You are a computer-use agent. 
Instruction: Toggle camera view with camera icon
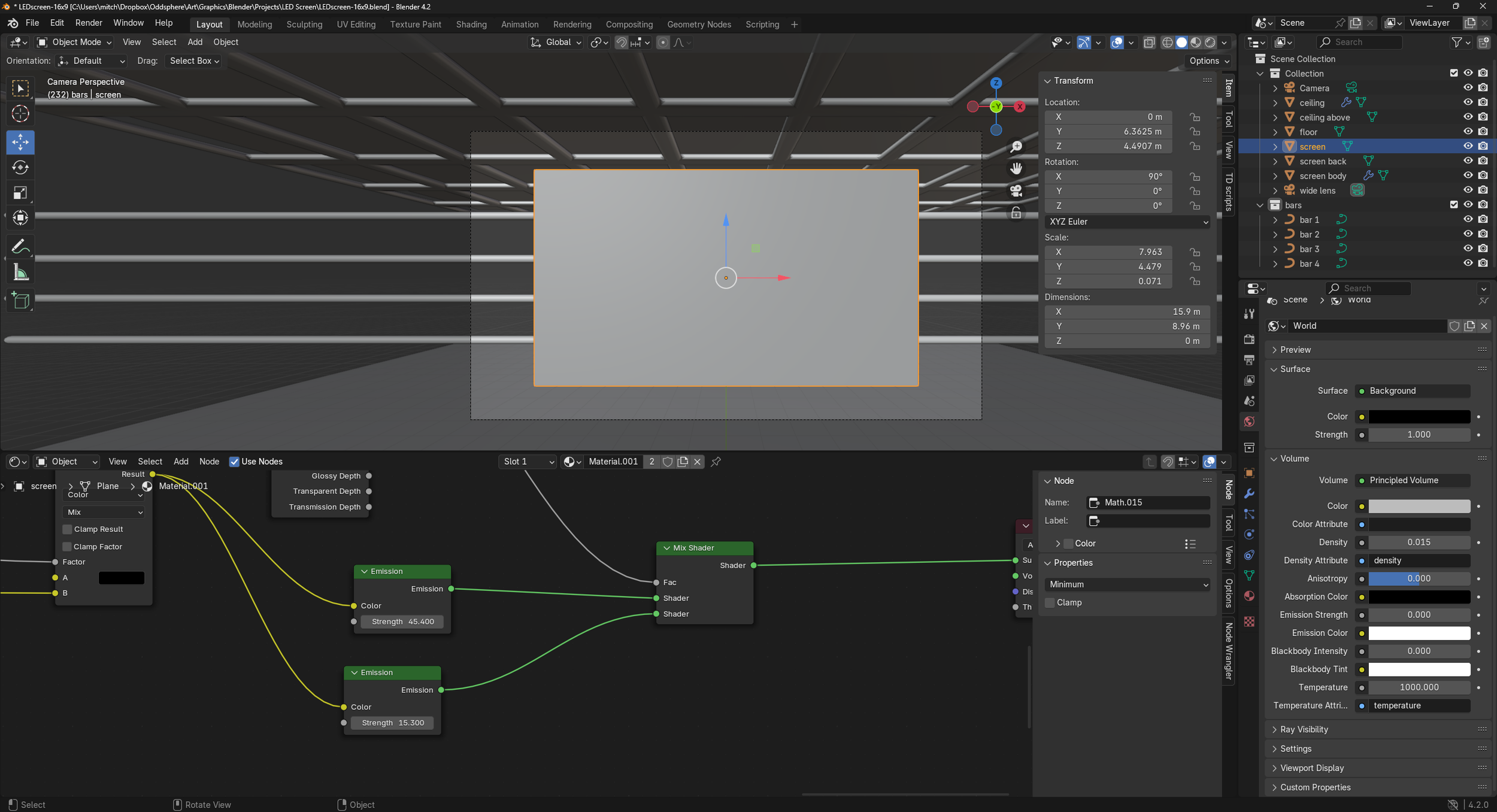(1016, 191)
